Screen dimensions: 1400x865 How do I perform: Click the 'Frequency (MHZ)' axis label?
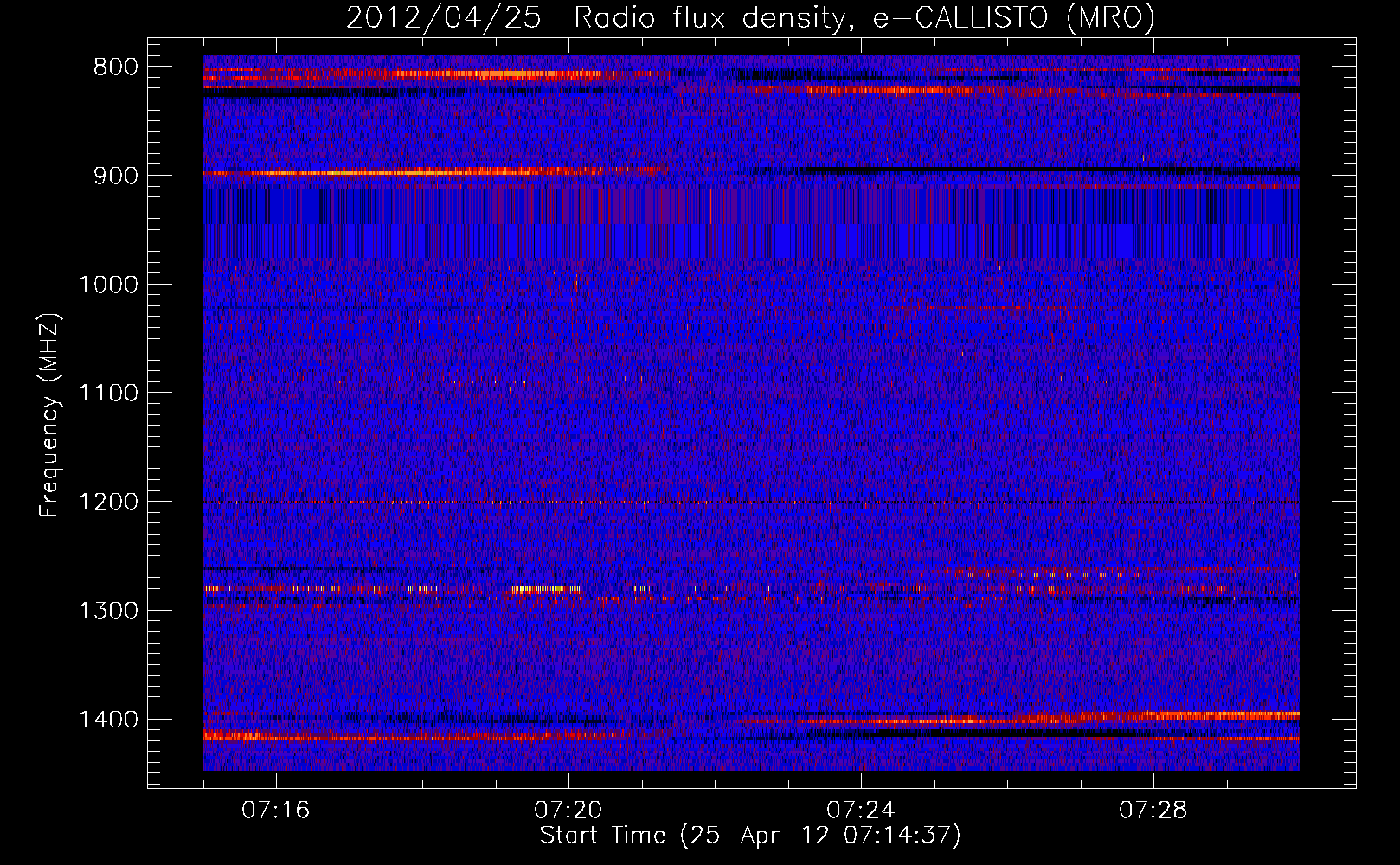pos(50,414)
